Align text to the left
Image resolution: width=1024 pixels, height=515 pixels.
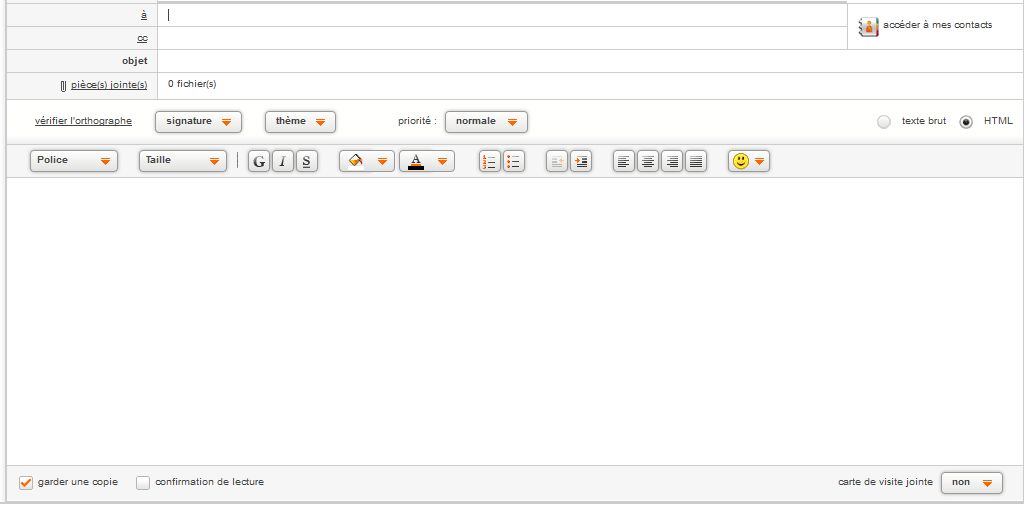[624, 161]
